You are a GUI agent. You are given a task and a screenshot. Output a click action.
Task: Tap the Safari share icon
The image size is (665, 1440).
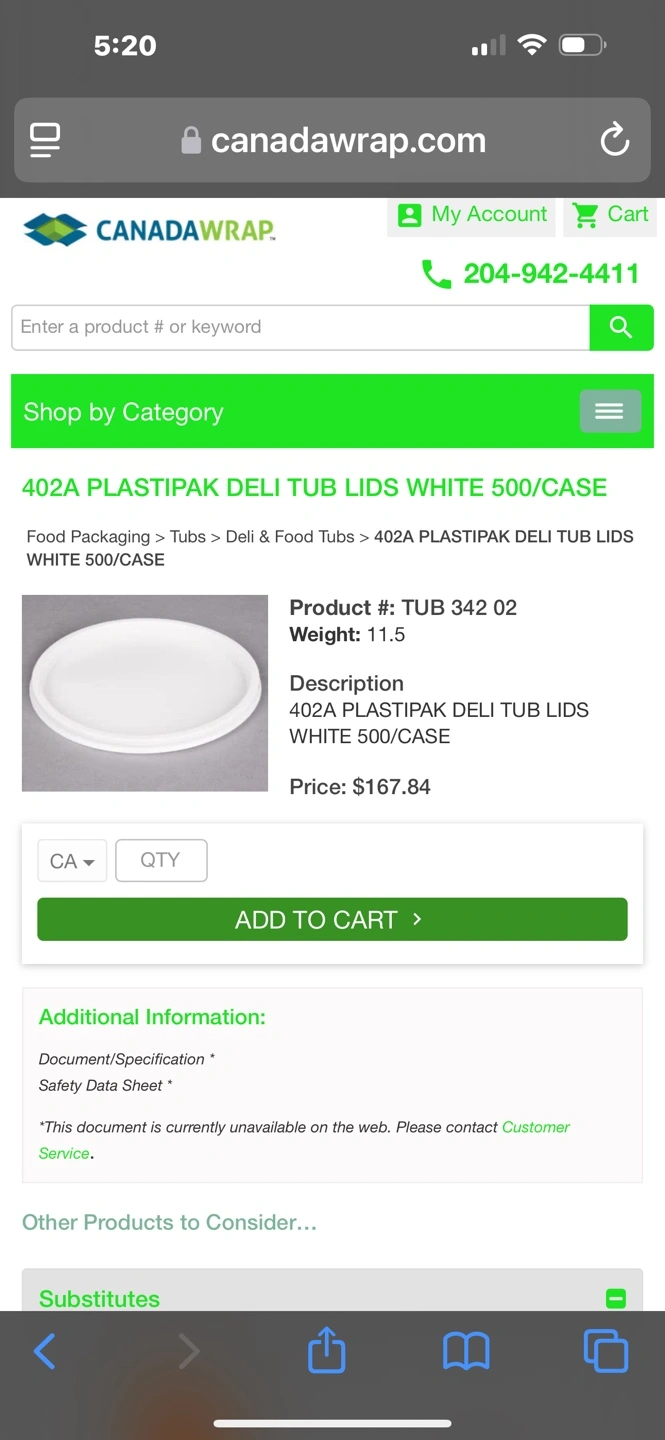(x=327, y=1351)
